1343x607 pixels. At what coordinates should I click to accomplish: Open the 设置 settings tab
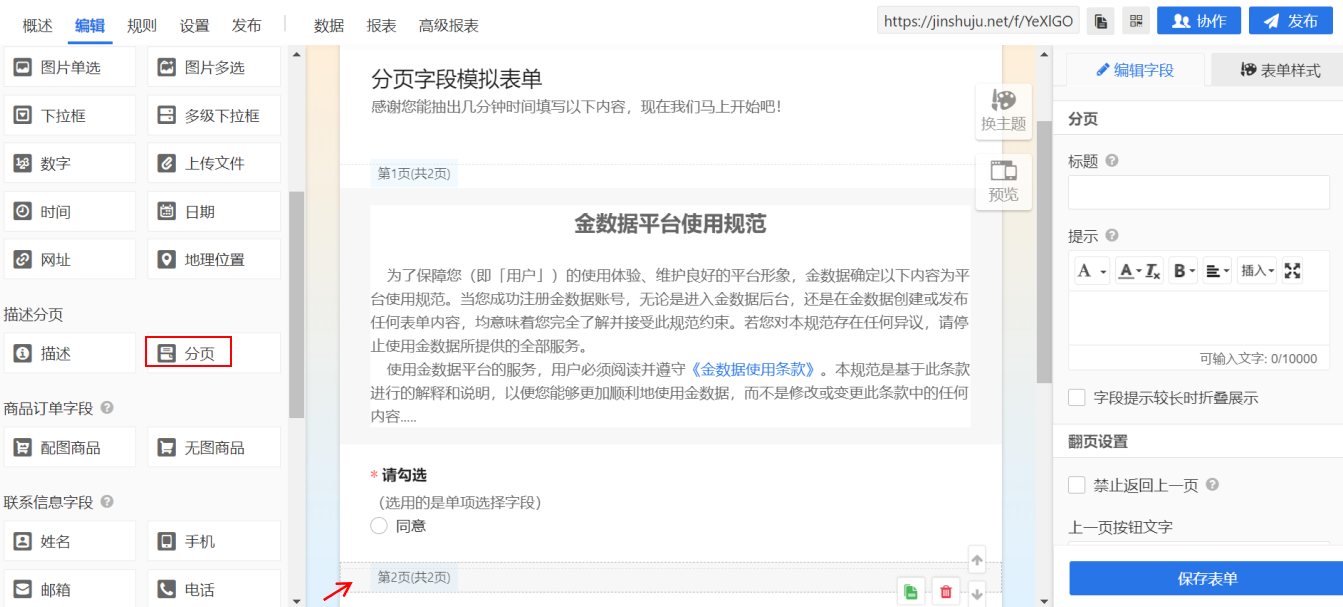(x=195, y=26)
